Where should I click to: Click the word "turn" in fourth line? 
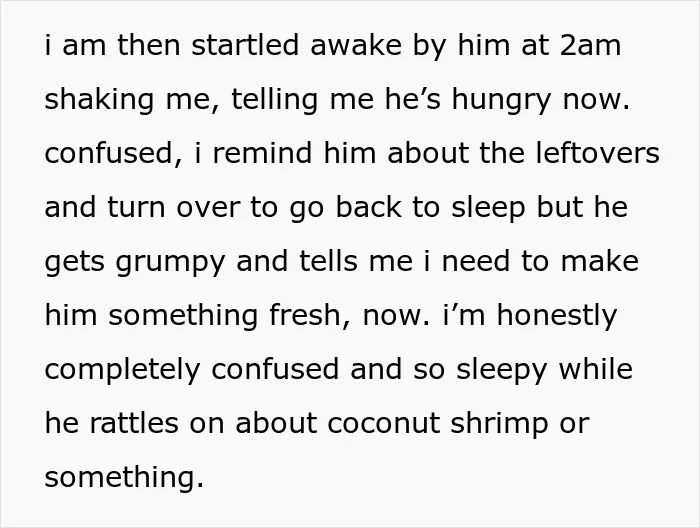tap(136, 208)
